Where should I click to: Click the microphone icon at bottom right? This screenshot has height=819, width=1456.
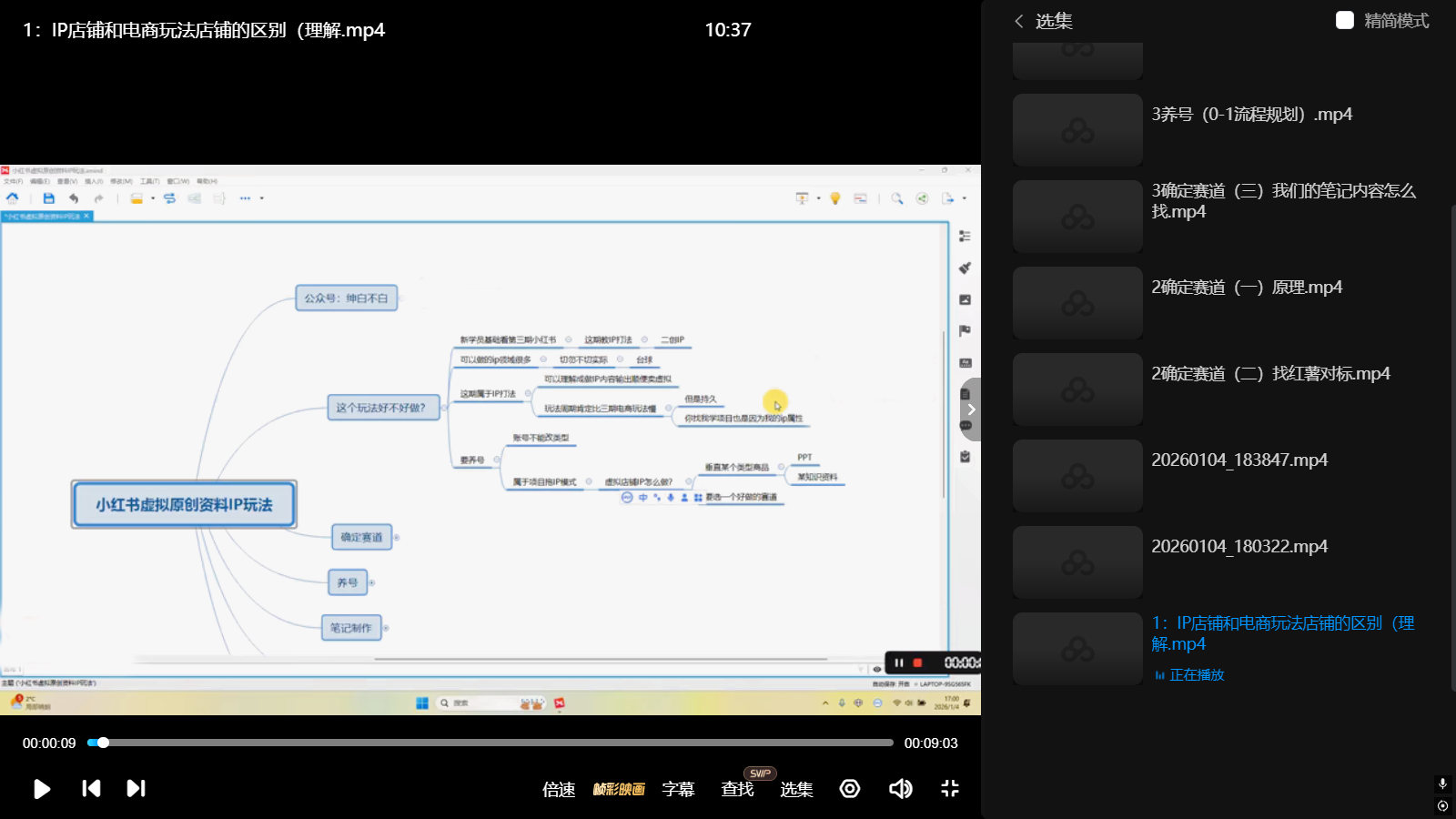click(x=1442, y=784)
